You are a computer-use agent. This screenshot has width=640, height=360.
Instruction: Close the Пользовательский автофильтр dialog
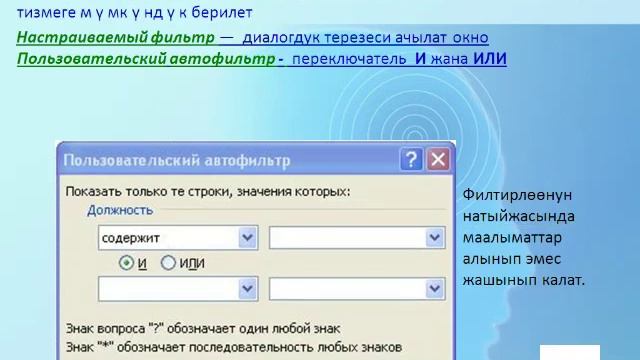438,159
